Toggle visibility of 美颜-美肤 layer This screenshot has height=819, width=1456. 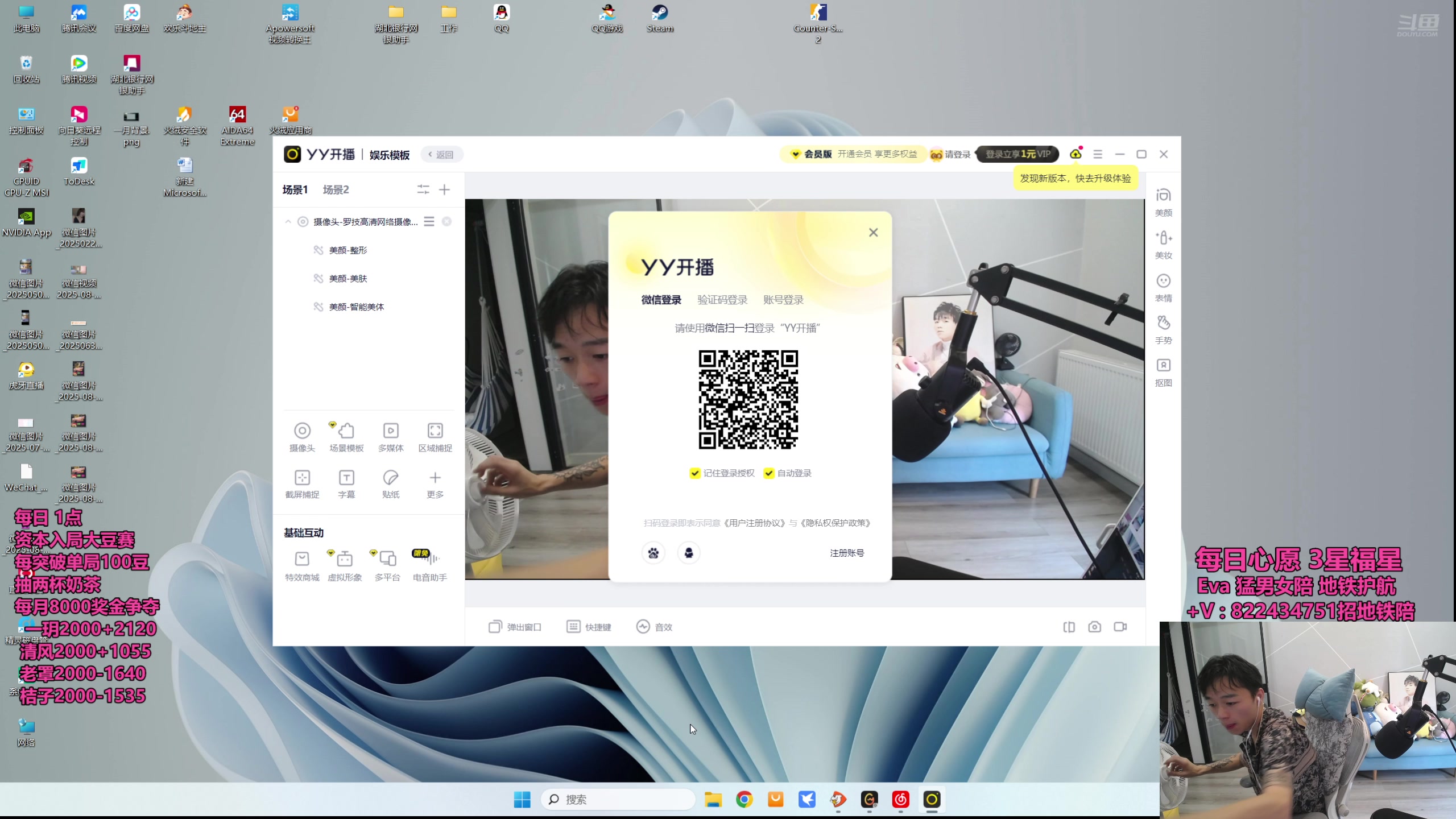[x=318, y=279]
